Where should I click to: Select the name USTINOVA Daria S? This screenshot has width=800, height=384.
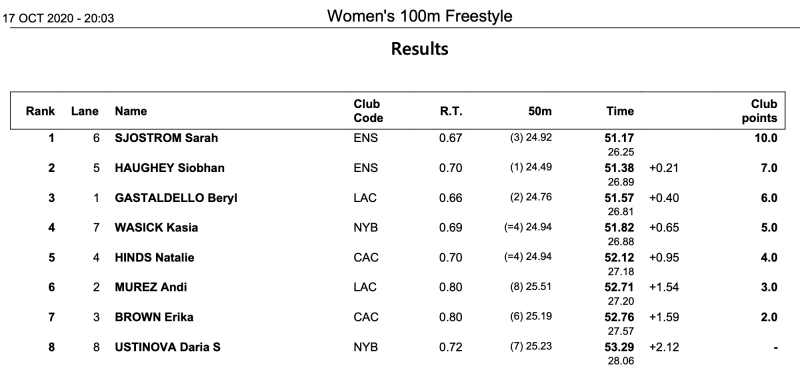tap(167, 347)
